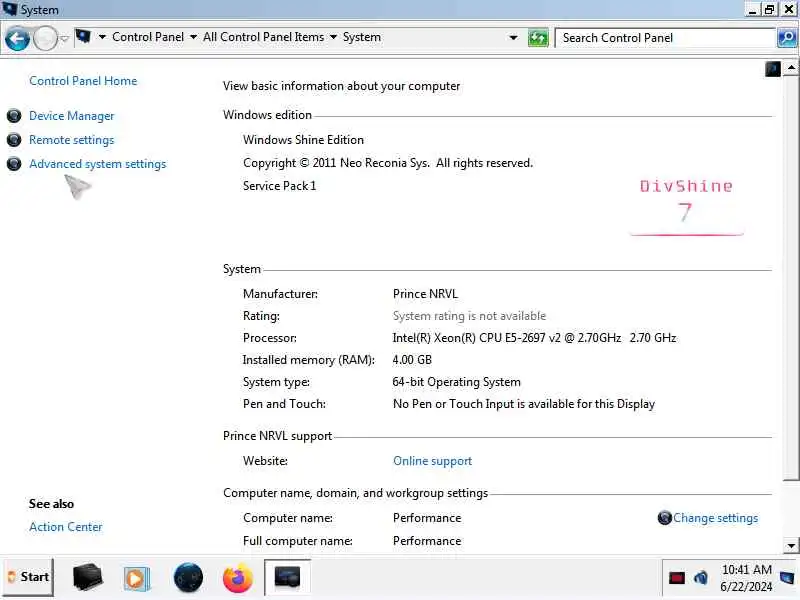This screenshot has height=600, width=800.
Task: Click the green Refresh button
Action: point(538,38)
